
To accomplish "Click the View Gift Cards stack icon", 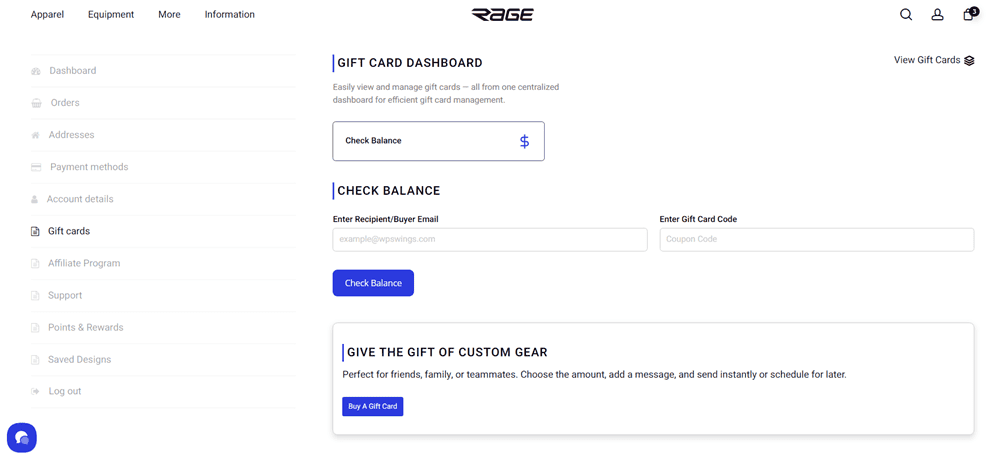I will point(969,61).
